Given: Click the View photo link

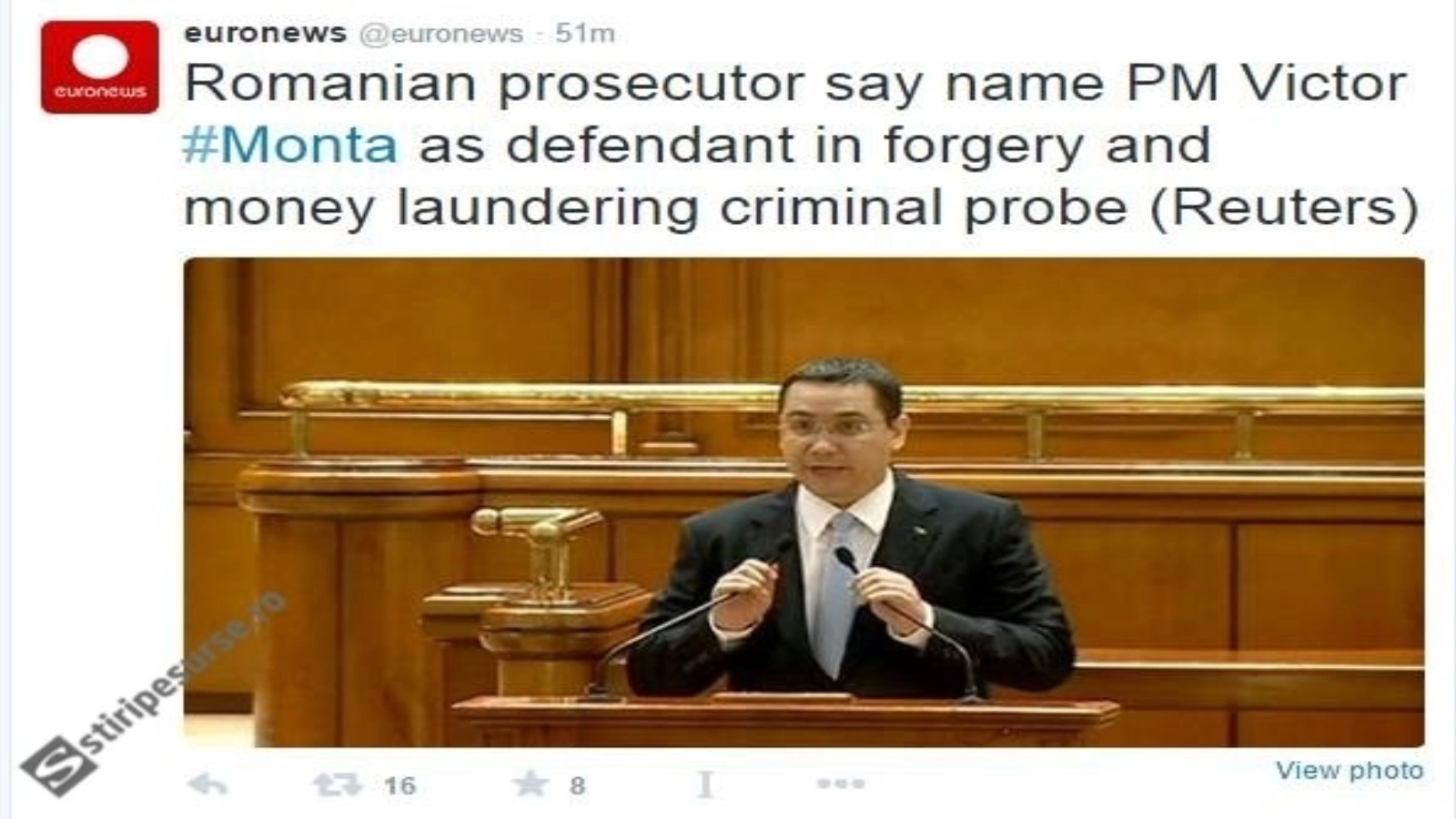Looking at the screenshot, I should pyautogui.click(x=1350, y=771).
